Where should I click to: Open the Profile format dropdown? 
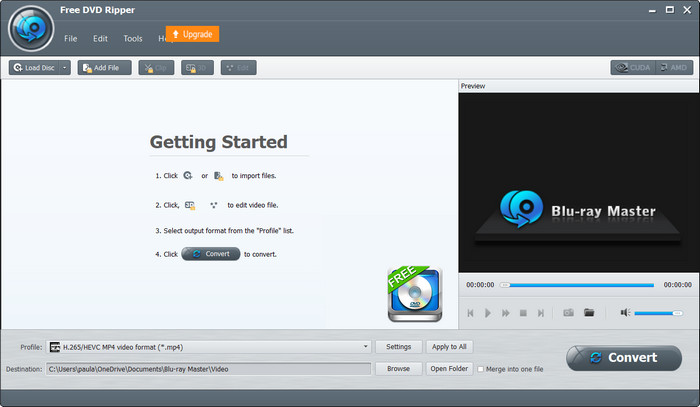point(366,347)
